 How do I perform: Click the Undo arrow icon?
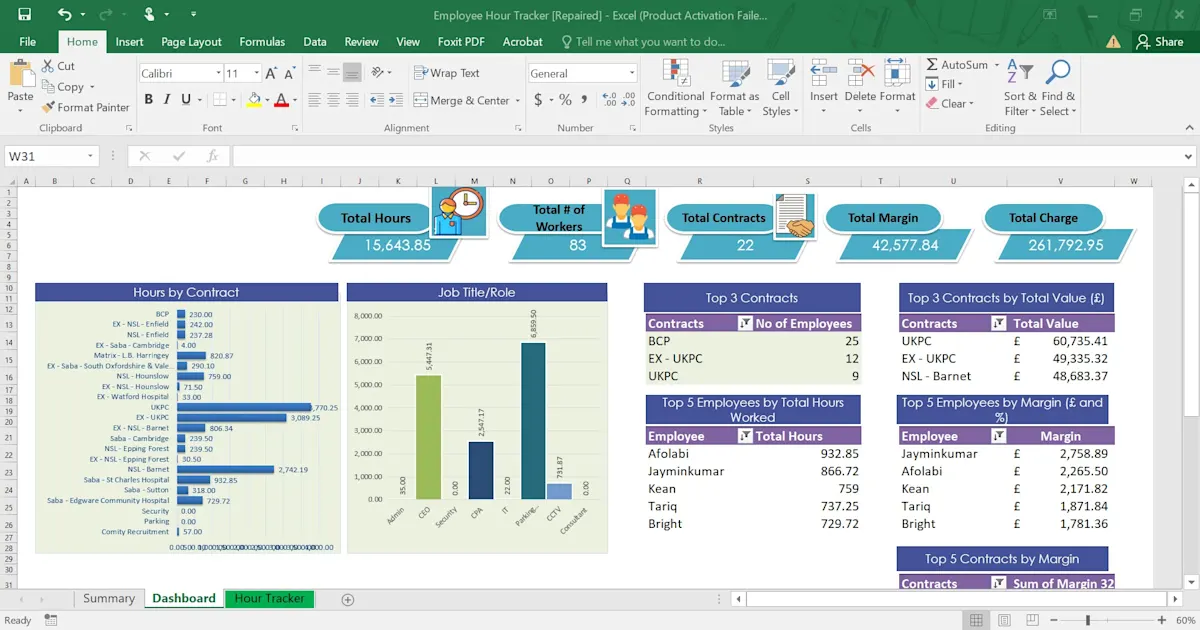(64, 14)
